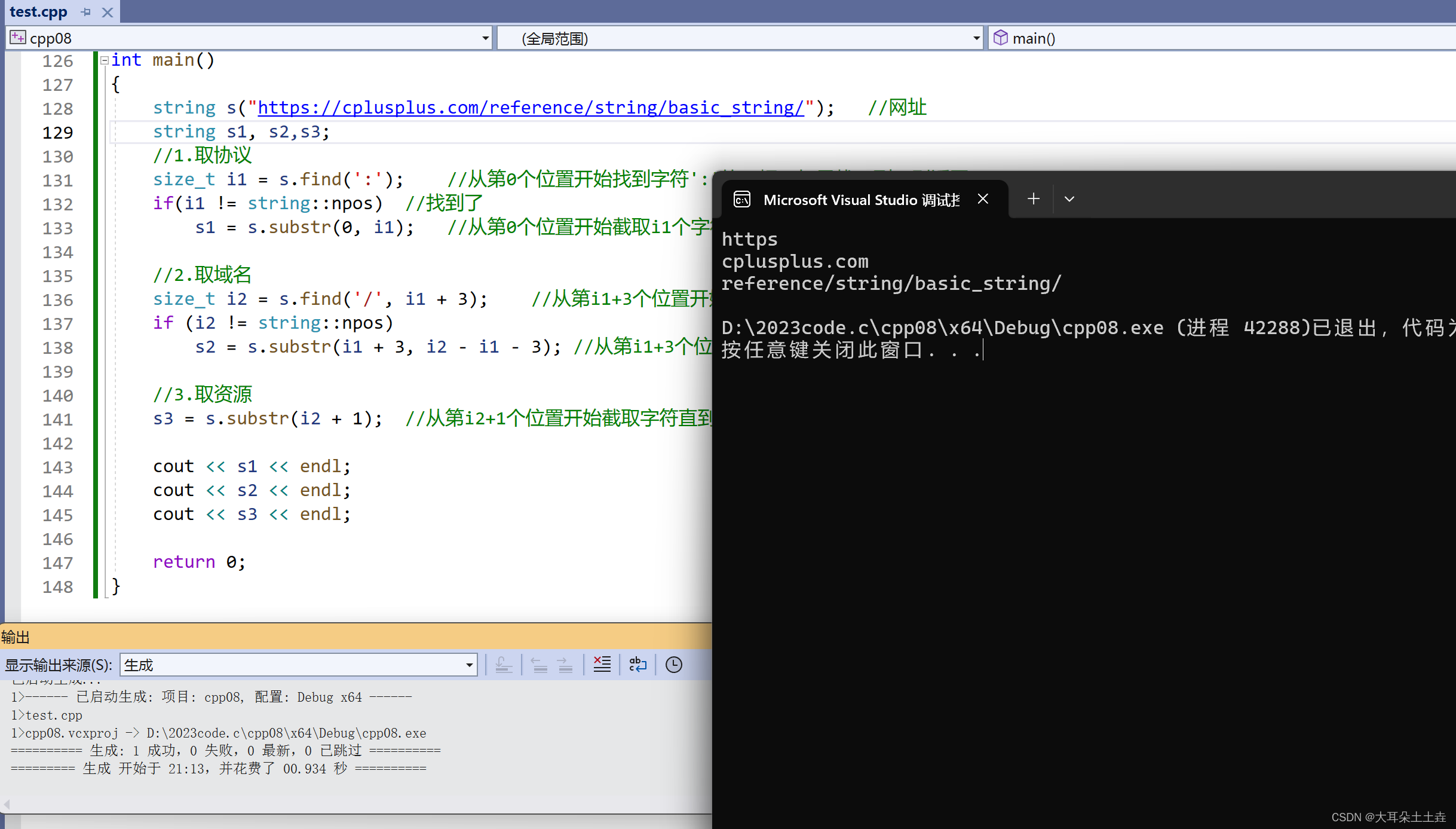The height and width of the screenshot is (829, 1456).
Task: Open the global scope (全局范围) dropdown
Action: click(976, 38)
